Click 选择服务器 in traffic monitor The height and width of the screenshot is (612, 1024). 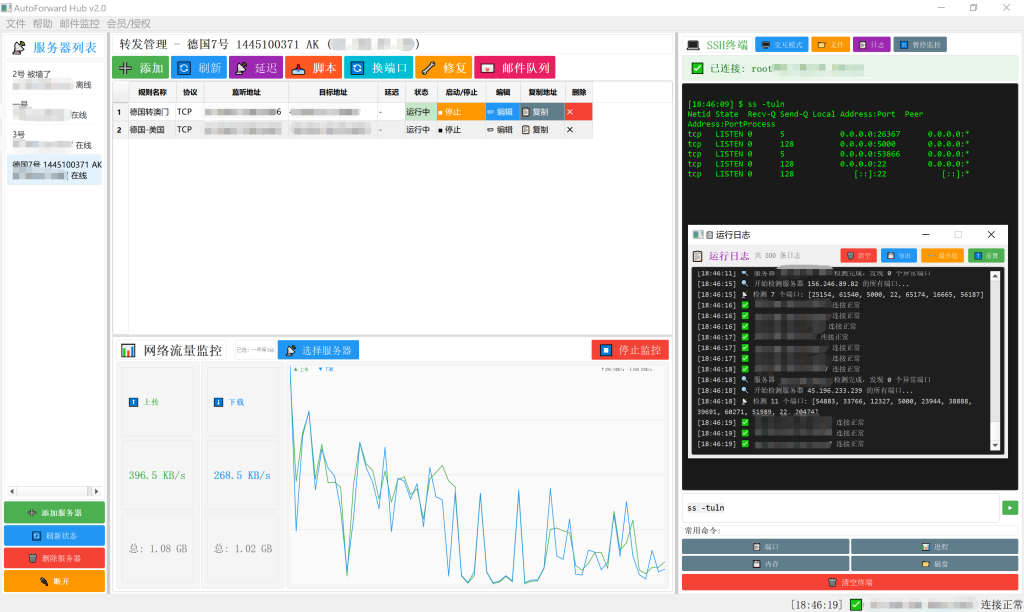(318, 350)
